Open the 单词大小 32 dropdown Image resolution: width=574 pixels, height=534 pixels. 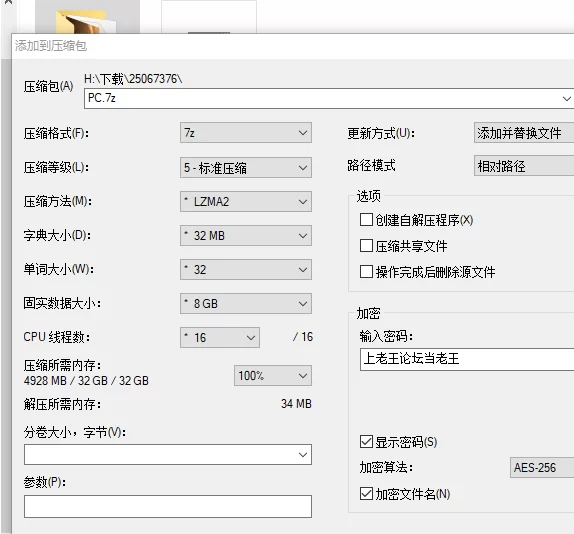pyautogui.click(x=246, y=270)
